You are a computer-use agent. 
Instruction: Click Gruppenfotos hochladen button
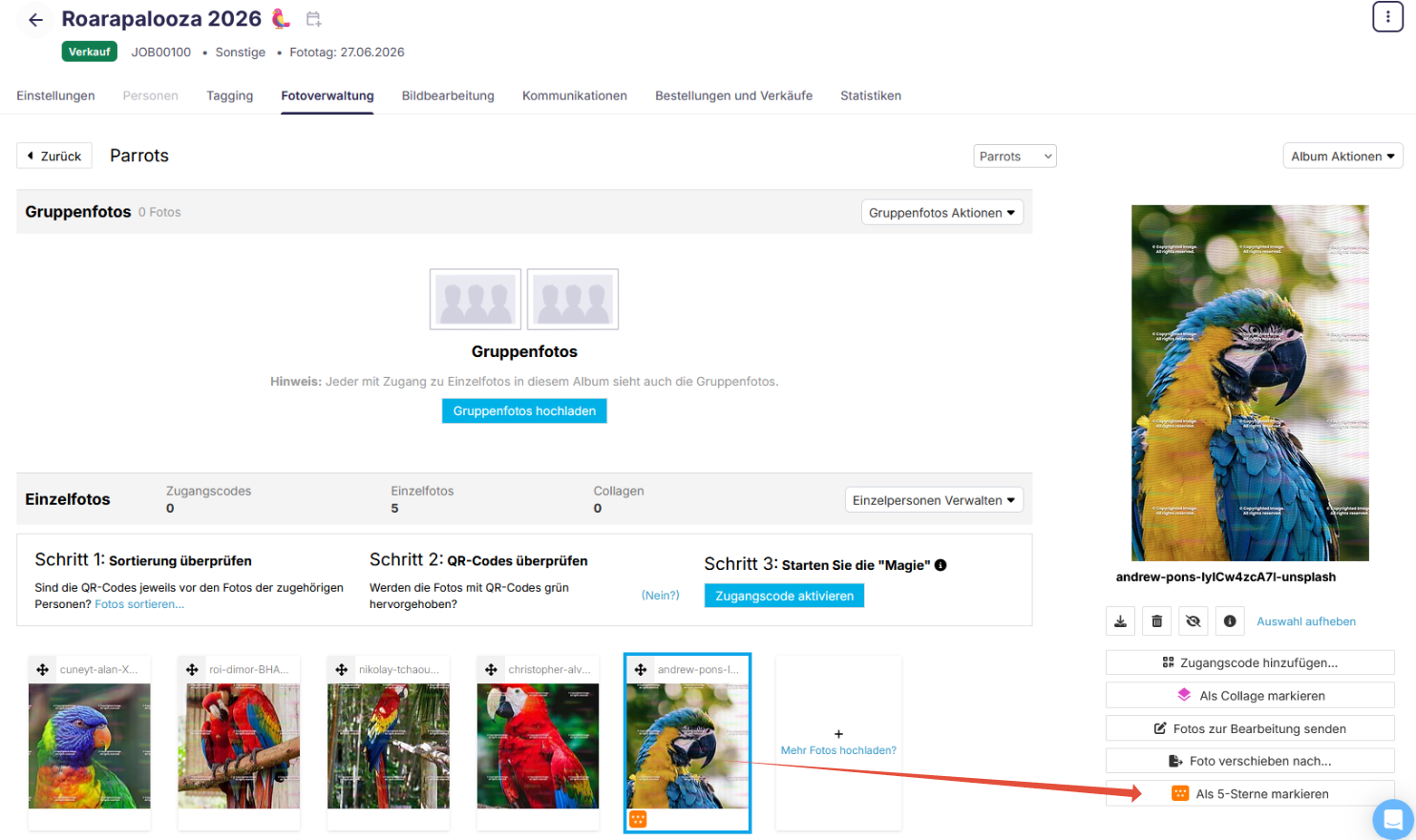click(524, 410)
